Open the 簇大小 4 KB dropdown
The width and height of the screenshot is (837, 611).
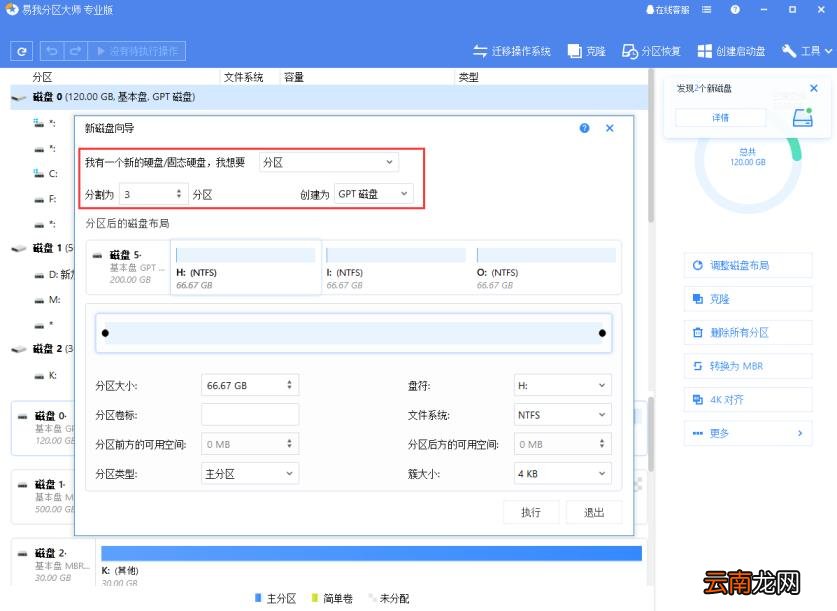563,474
